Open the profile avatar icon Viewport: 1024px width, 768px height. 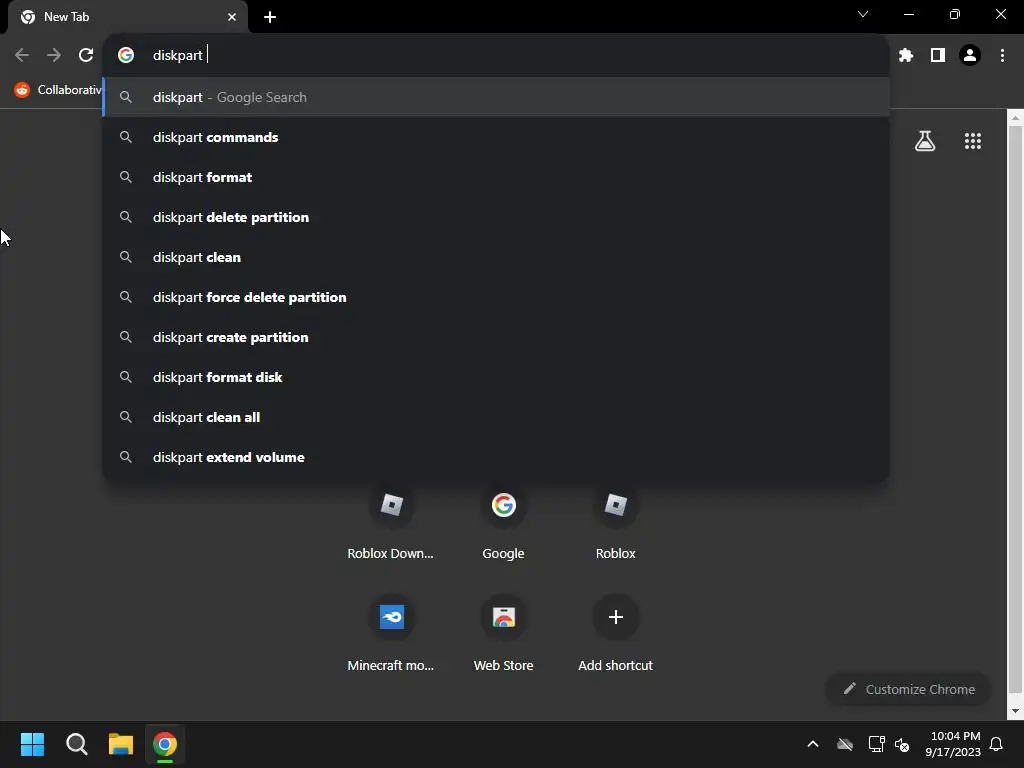(970, 55)
